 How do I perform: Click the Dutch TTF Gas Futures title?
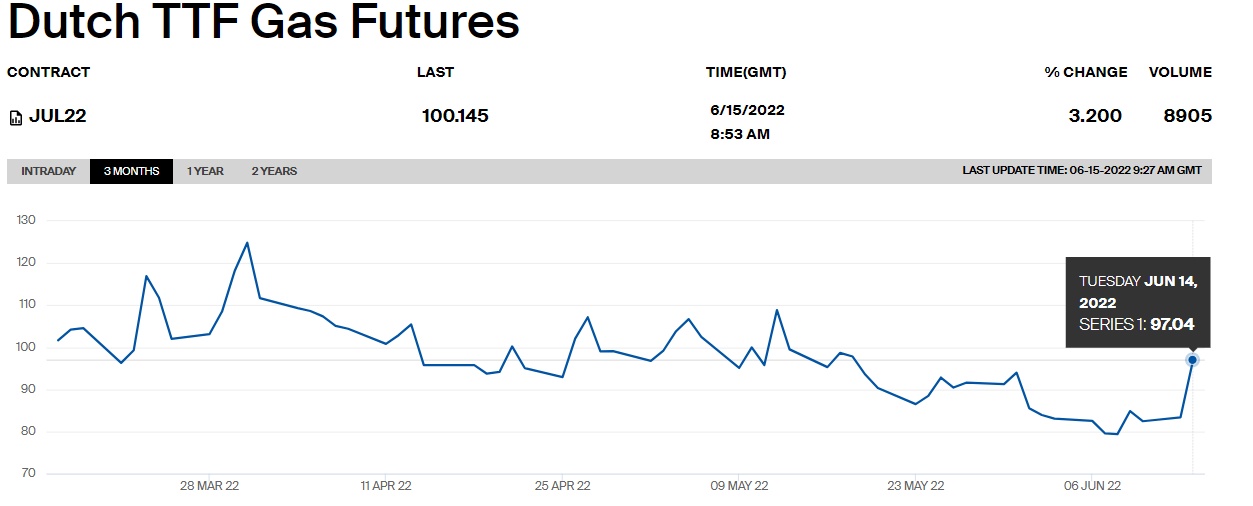point(264,24)
